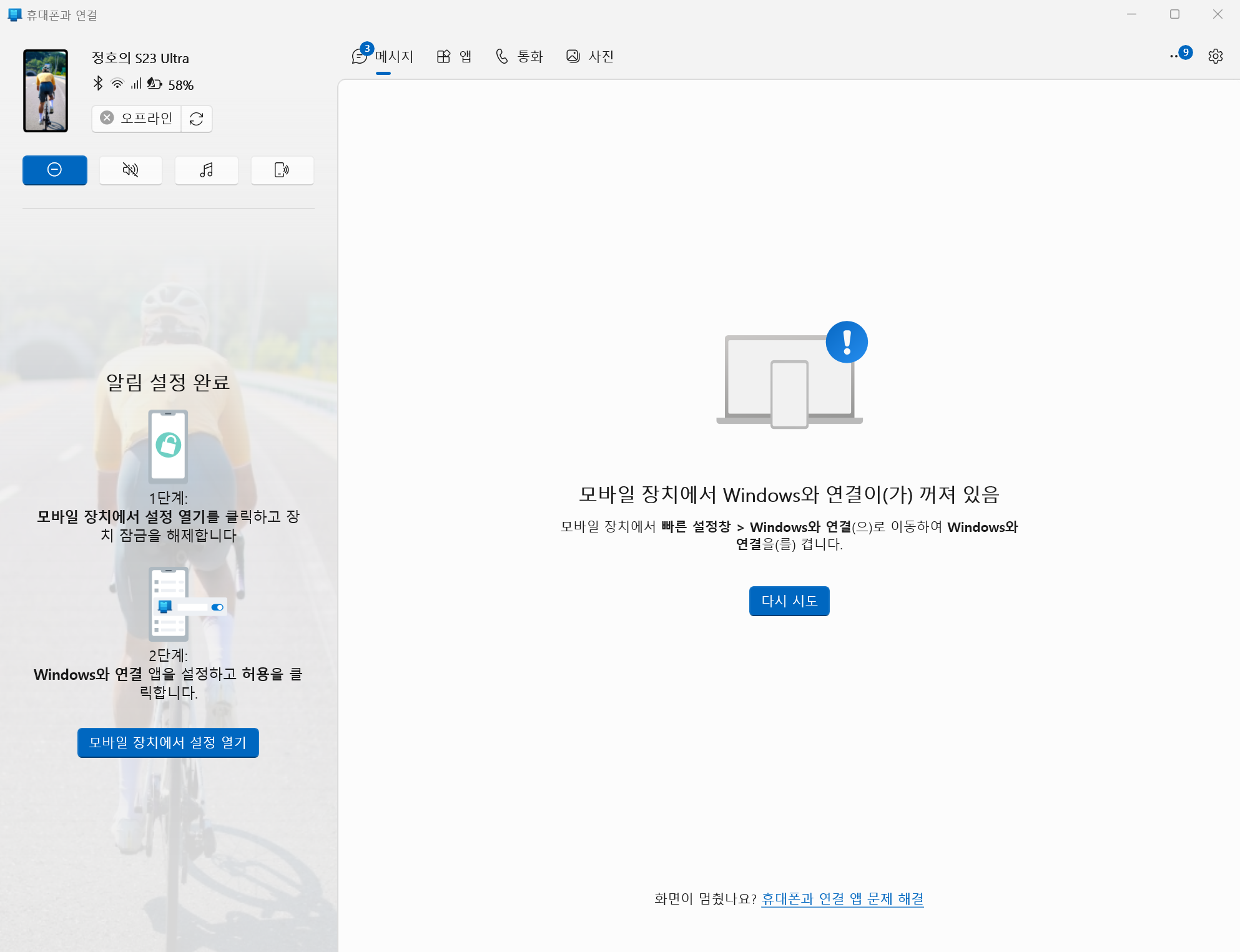Open the 메시지 tab
This screenshot has width=1240, height=952.
point(383,57)
